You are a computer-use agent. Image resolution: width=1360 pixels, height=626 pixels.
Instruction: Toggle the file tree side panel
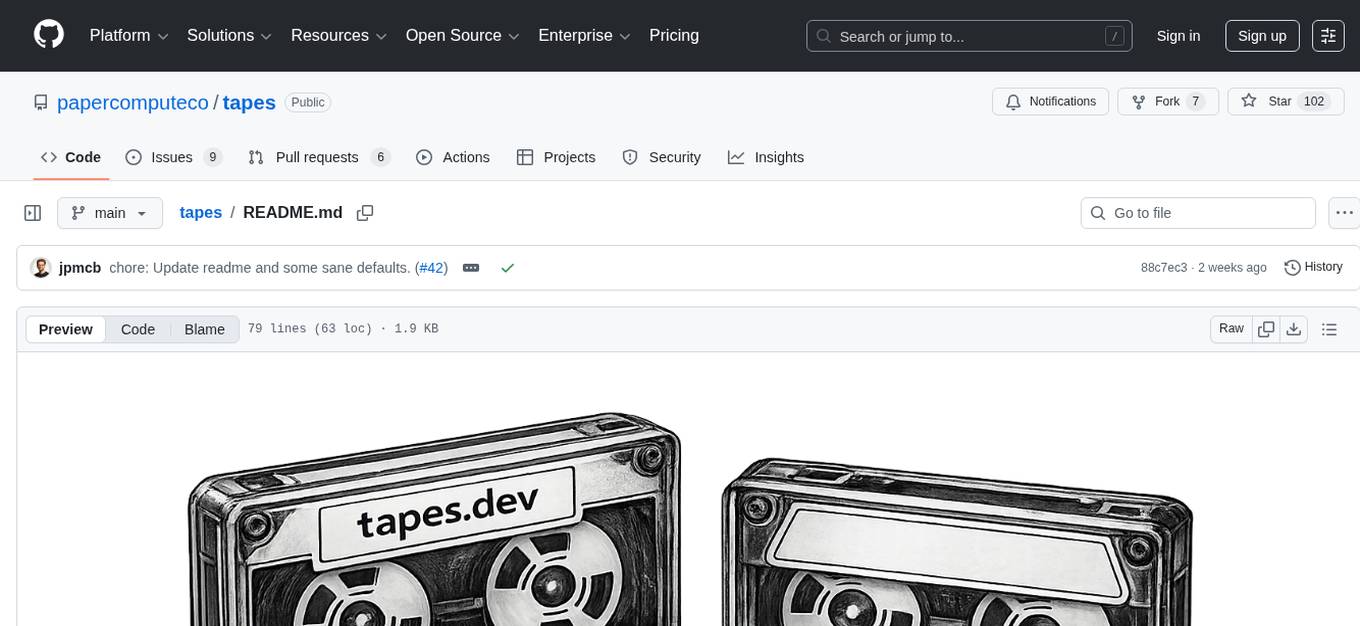(32, 212)
